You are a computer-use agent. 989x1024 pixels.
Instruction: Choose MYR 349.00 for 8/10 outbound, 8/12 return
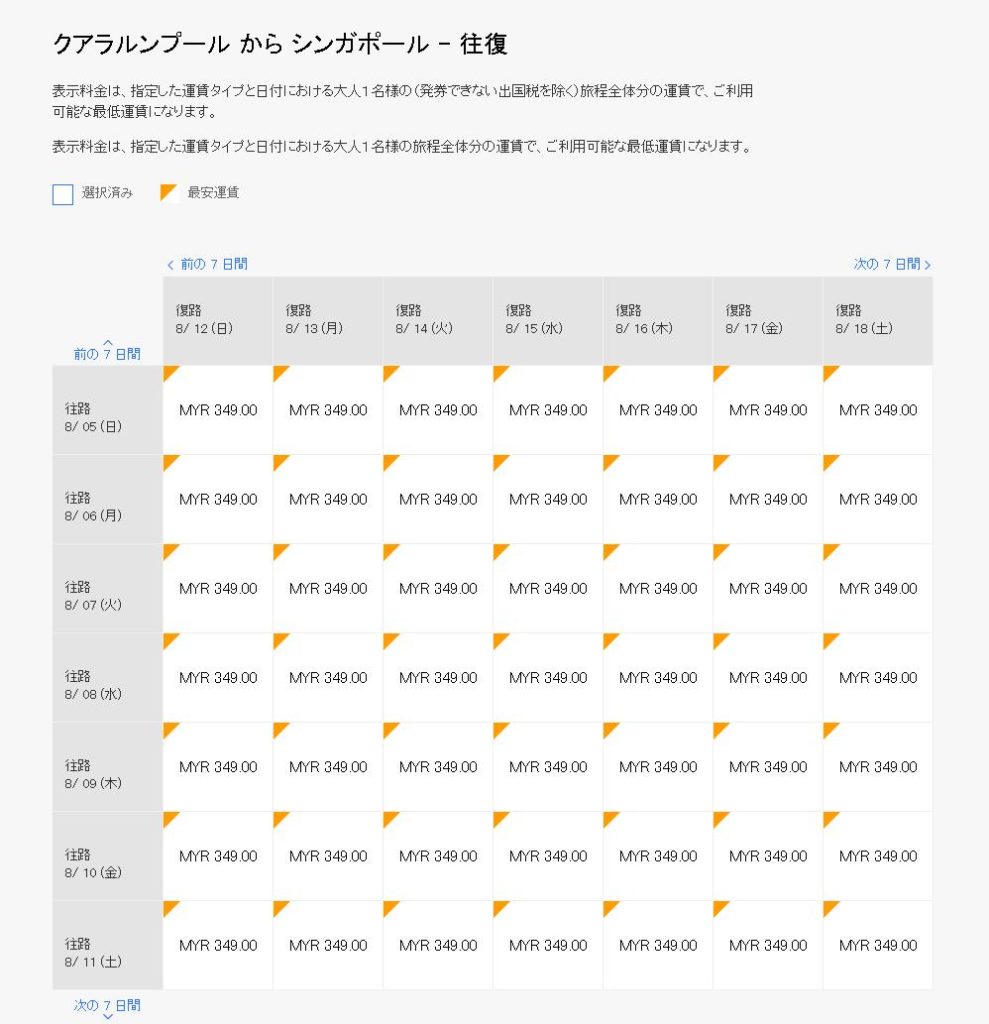point(218,856)
